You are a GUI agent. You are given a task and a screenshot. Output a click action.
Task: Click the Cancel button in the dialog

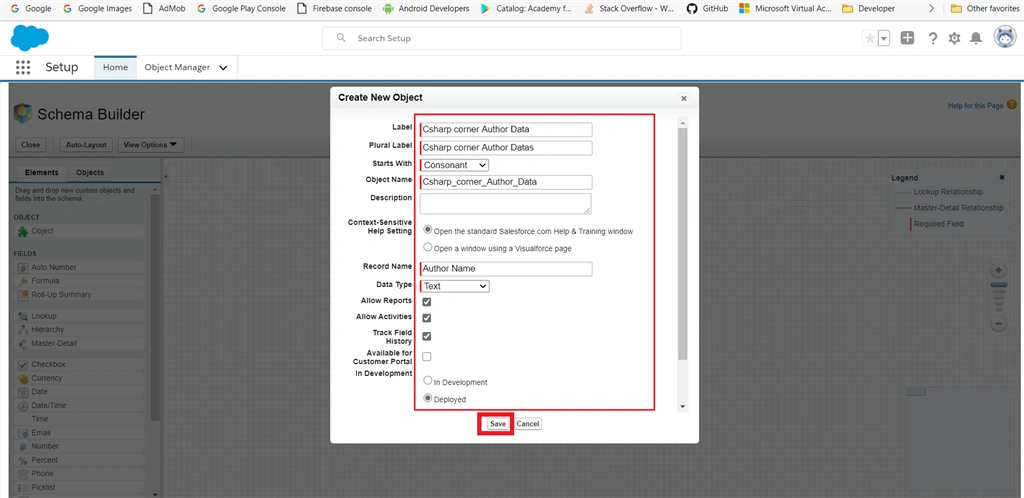click(528, 424)
